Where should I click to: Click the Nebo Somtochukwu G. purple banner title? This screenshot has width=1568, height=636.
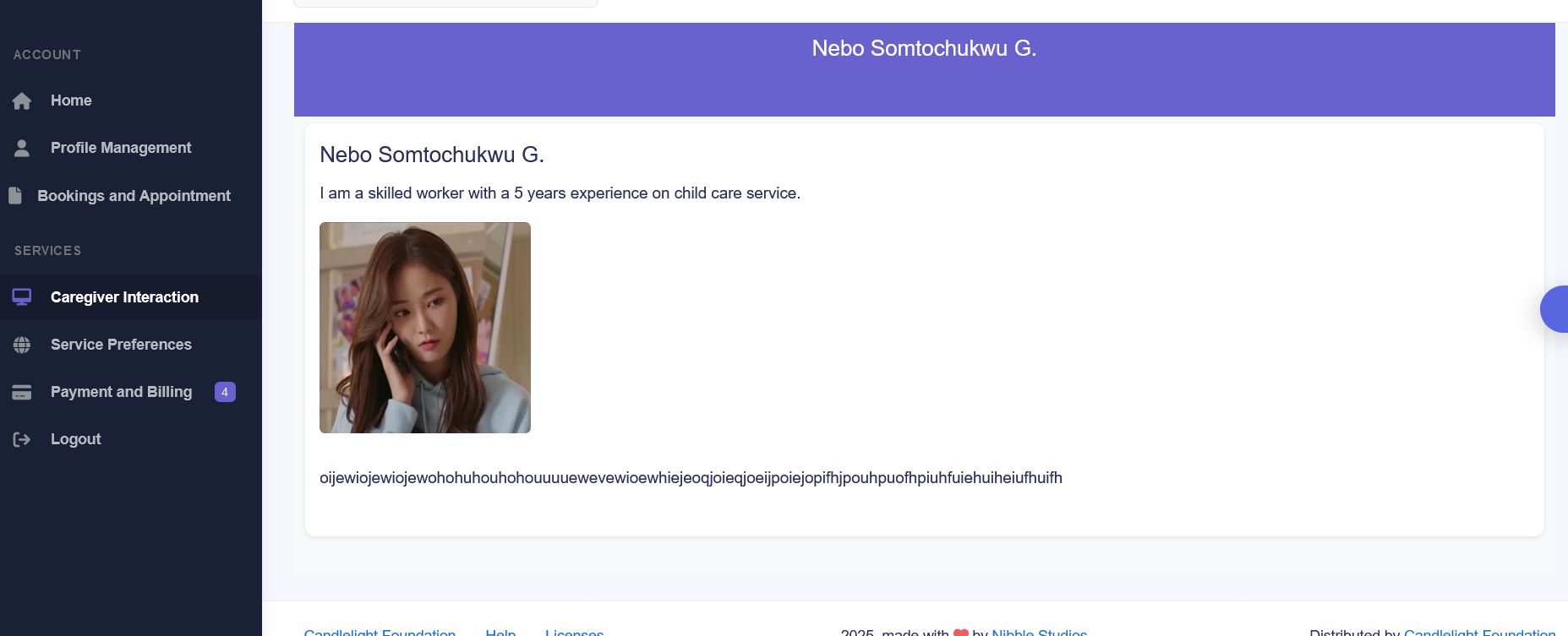(x=924, y=48)
